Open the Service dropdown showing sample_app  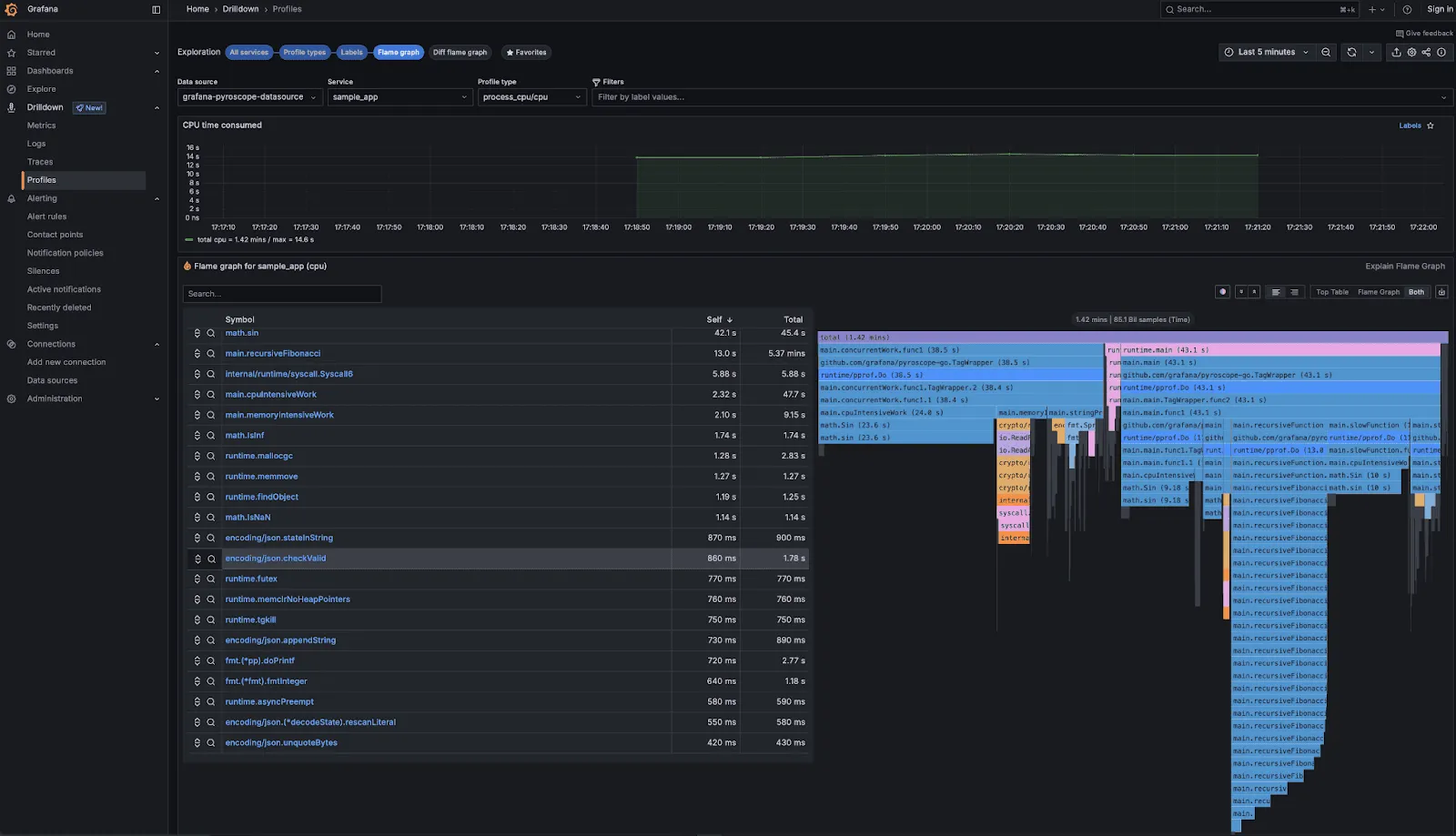(399, 96)
